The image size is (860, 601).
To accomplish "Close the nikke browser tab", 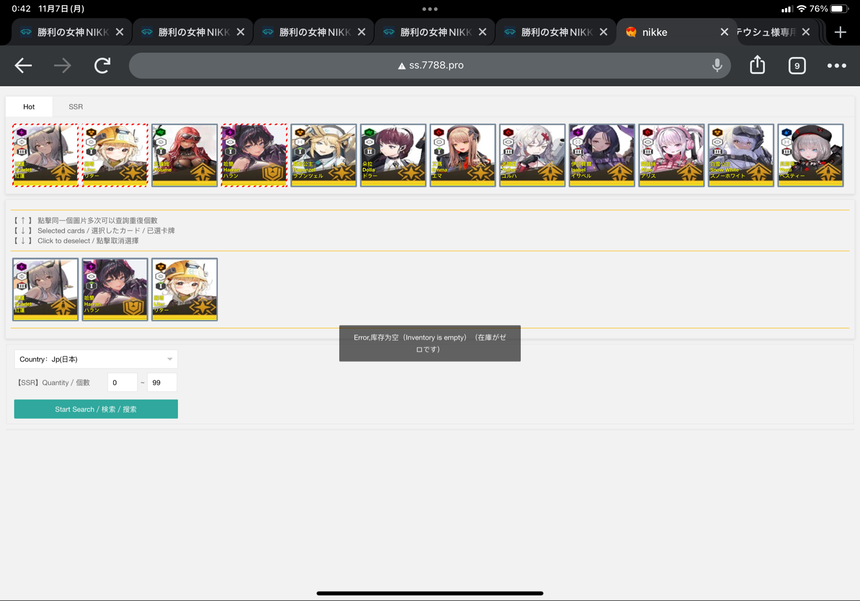I will (x=724, y=32).
